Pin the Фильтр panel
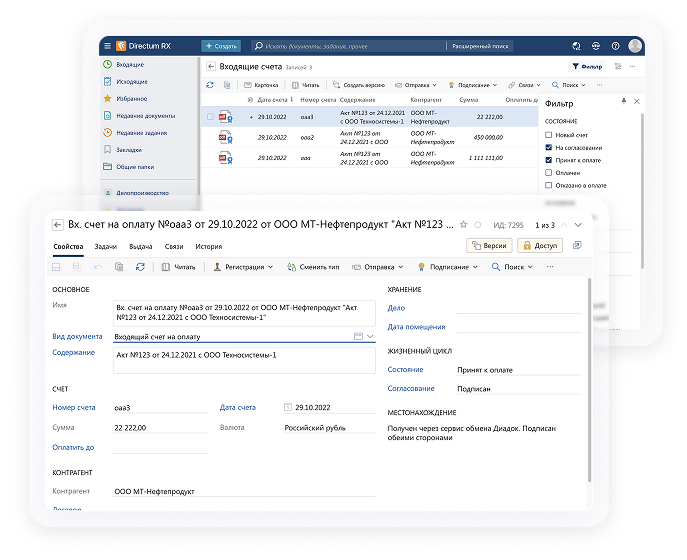The image size is (687, 560). (x=623, y=101)
